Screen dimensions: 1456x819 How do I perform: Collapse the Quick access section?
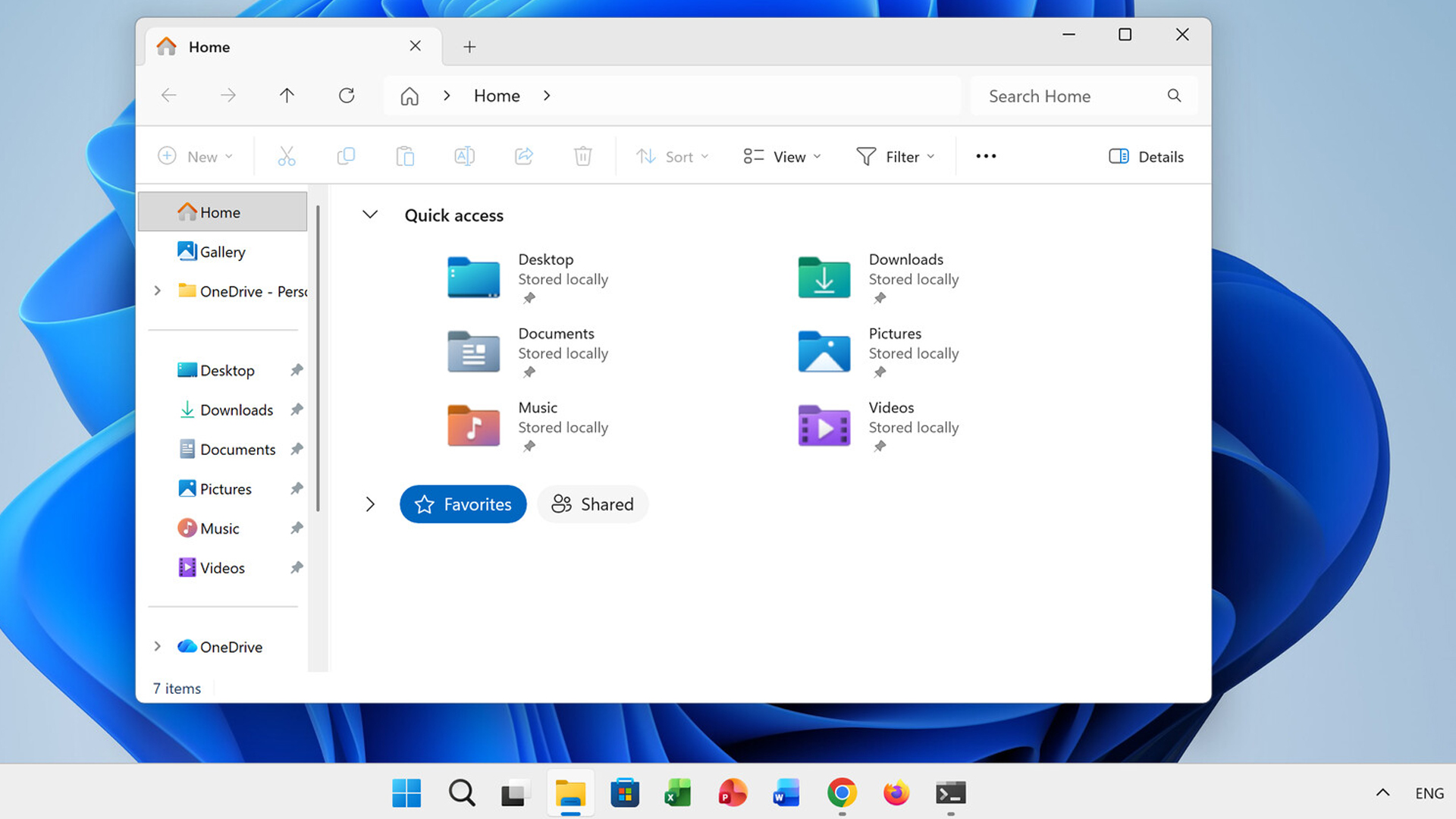click(x=370, y=215)
